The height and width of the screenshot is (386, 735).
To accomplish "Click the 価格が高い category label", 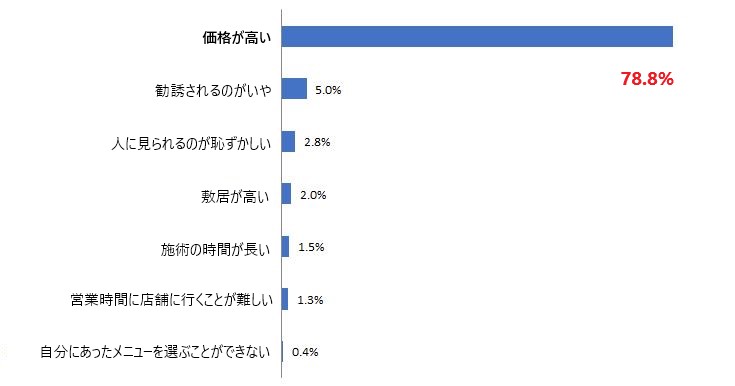I will (x=237, y=38).
